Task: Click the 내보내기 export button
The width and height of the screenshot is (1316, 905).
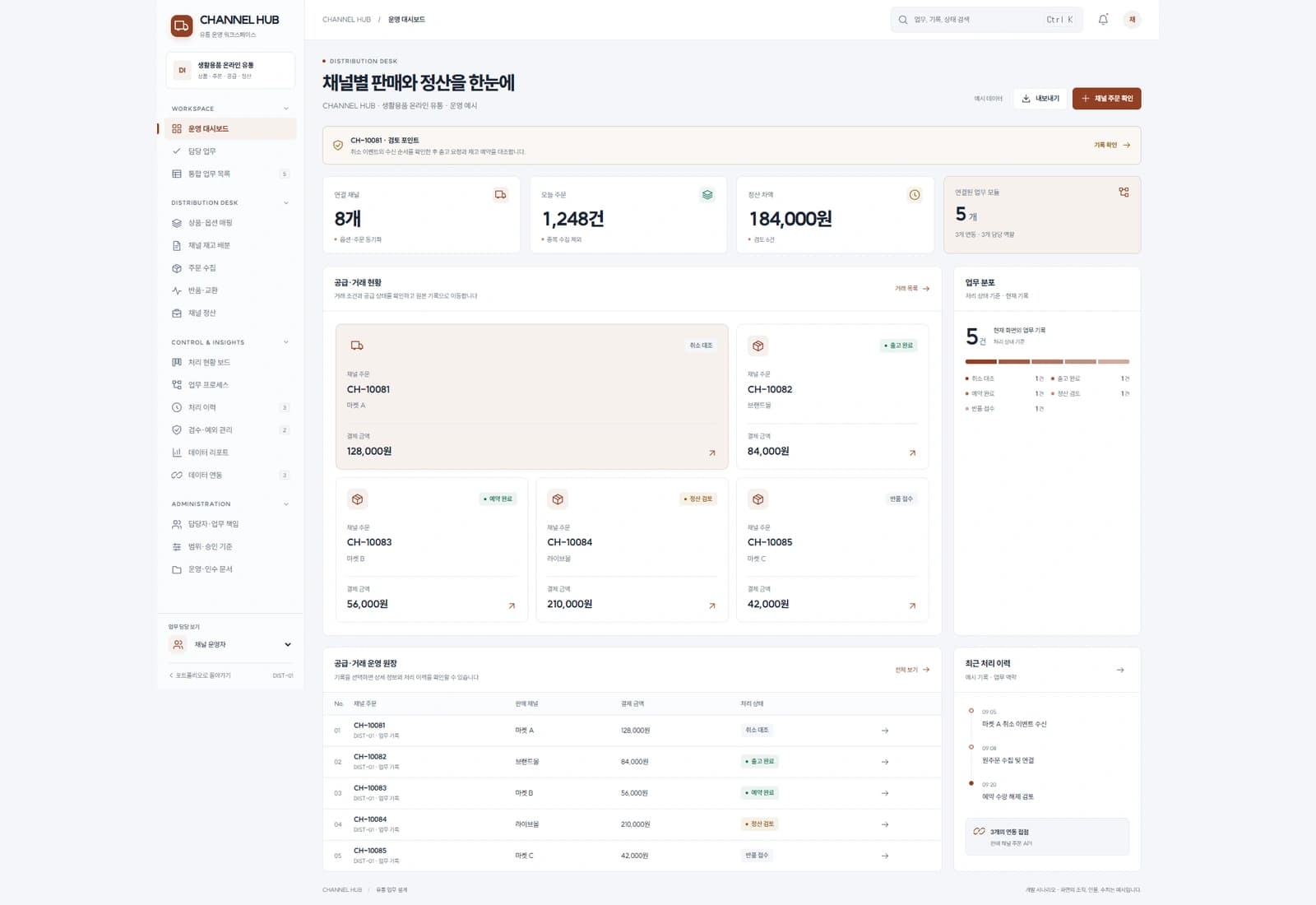Action: coord(1040,99)
